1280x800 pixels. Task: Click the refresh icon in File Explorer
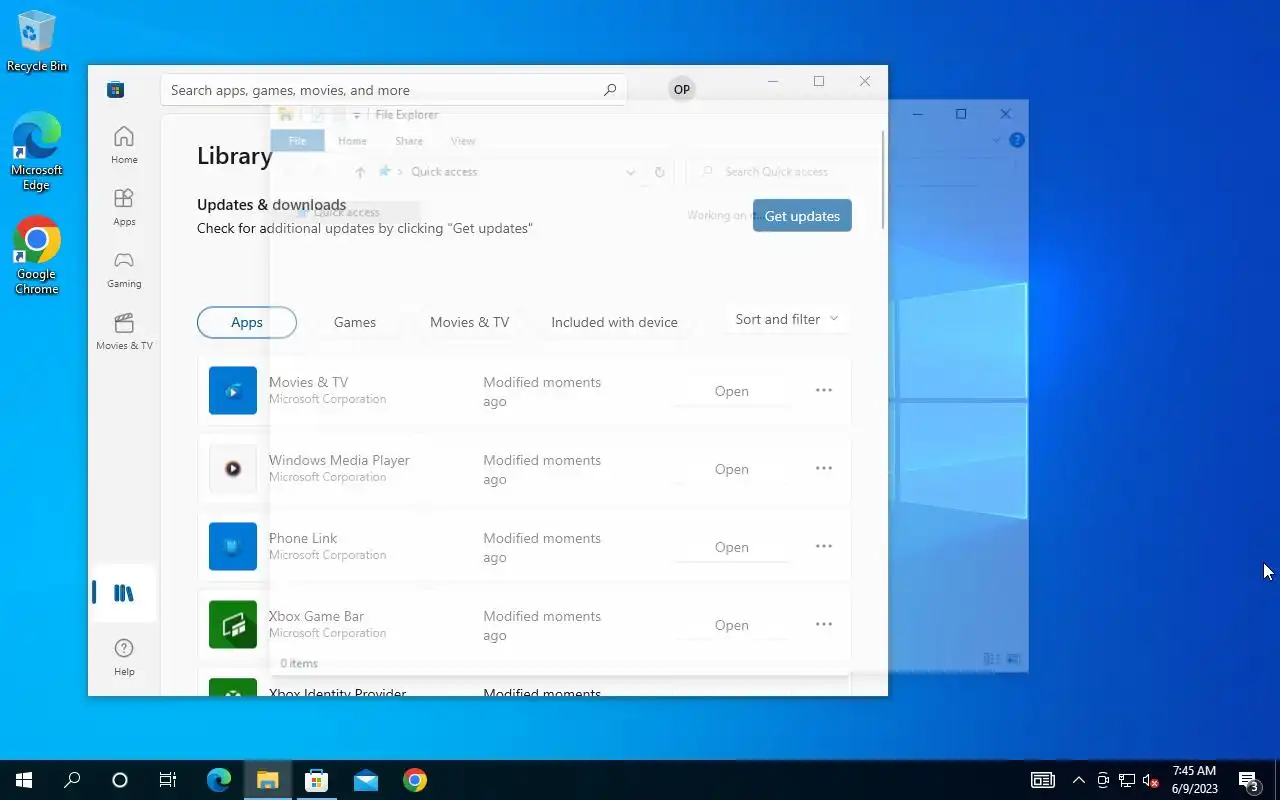pos(659,172)
